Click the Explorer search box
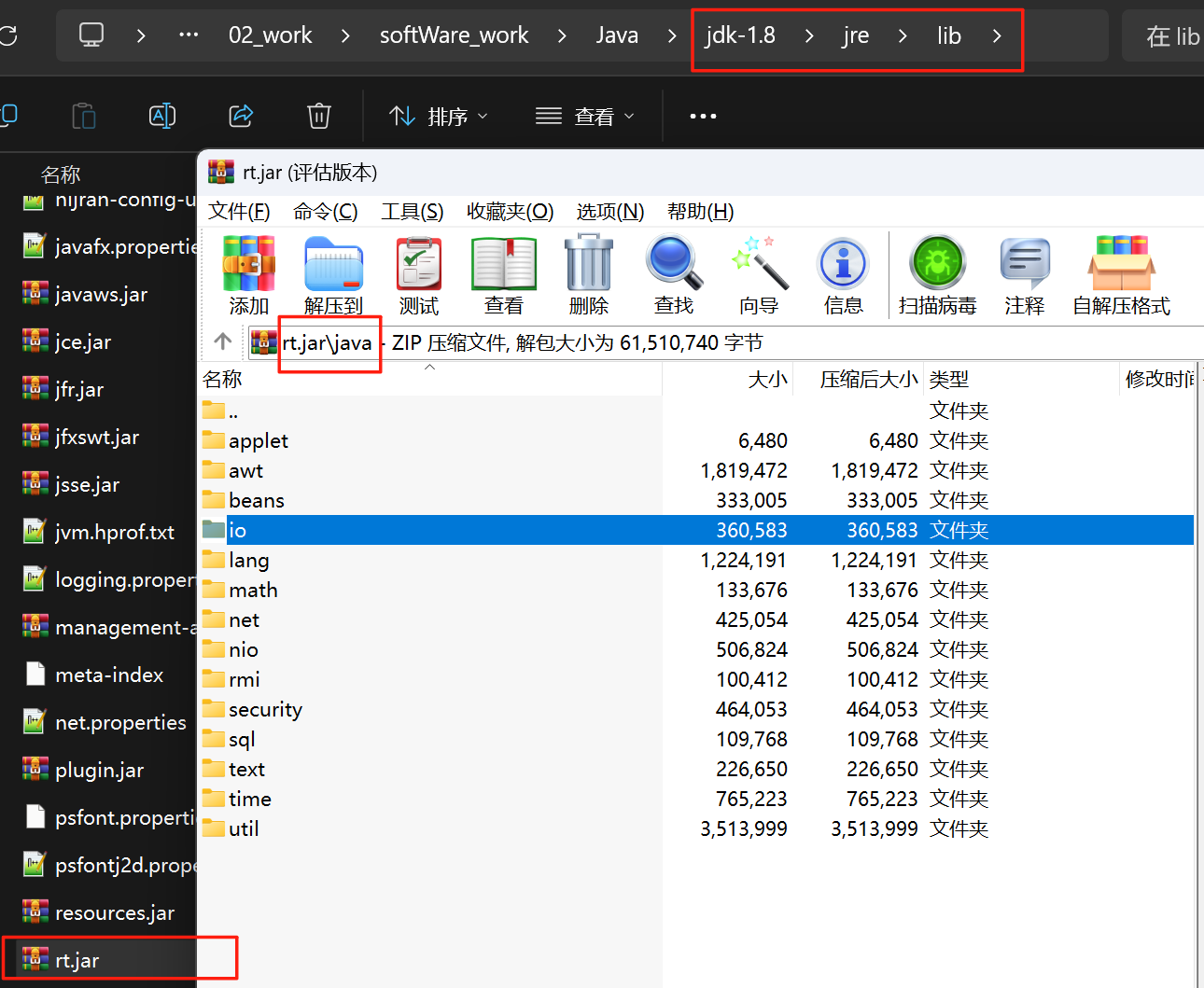 [x=1163, y=35]
